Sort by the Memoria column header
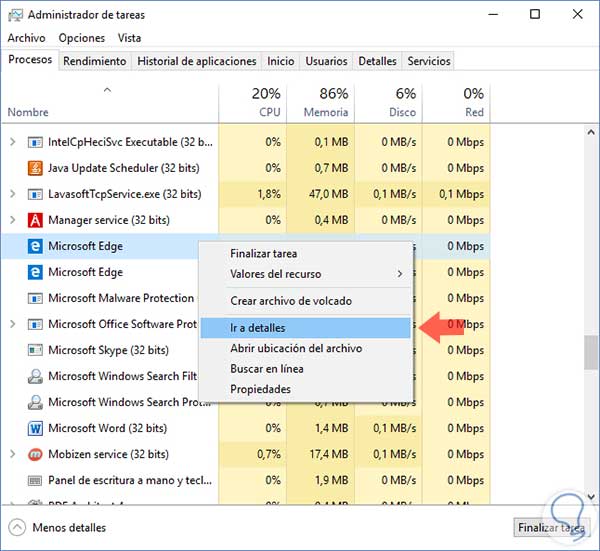600x551 pixels. [321, 103]
